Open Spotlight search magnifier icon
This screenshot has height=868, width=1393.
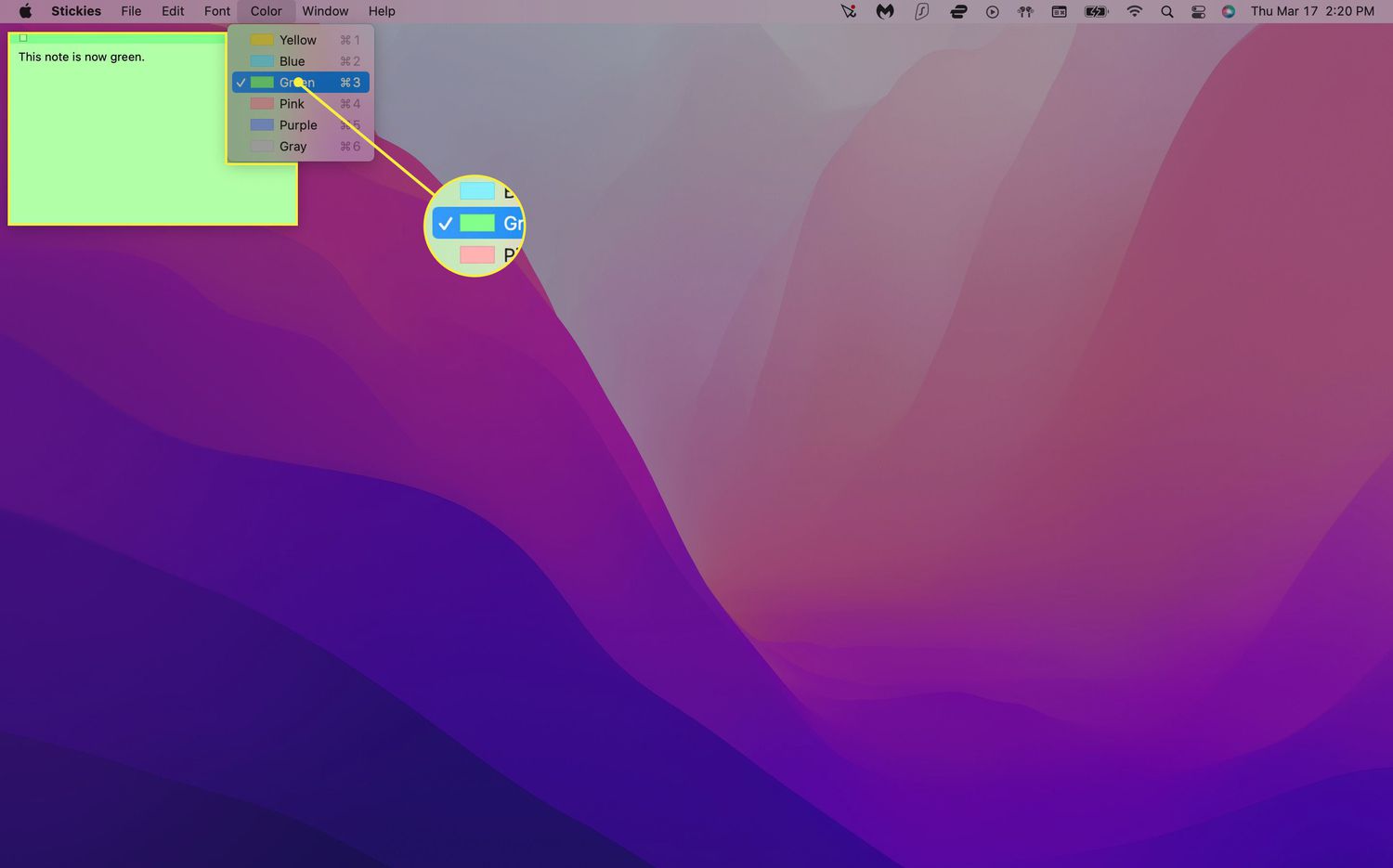pos(1167,11)
